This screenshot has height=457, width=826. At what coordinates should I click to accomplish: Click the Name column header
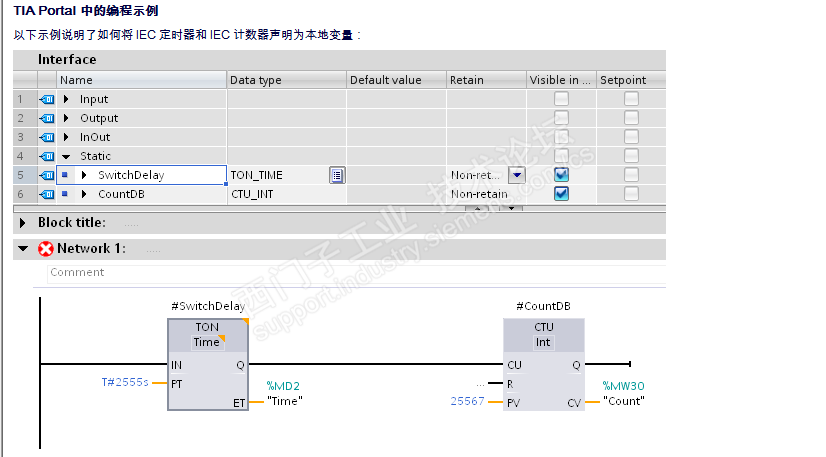141,80
